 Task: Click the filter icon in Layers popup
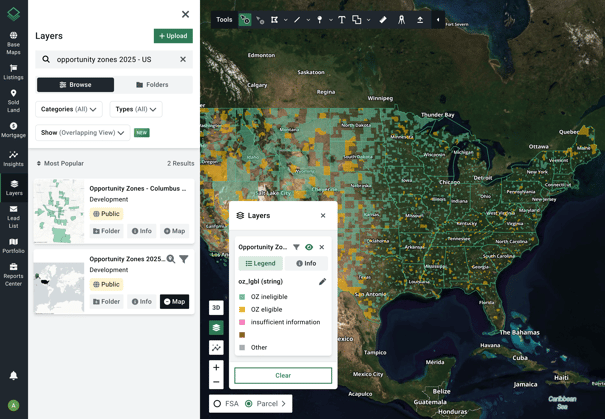296,247
